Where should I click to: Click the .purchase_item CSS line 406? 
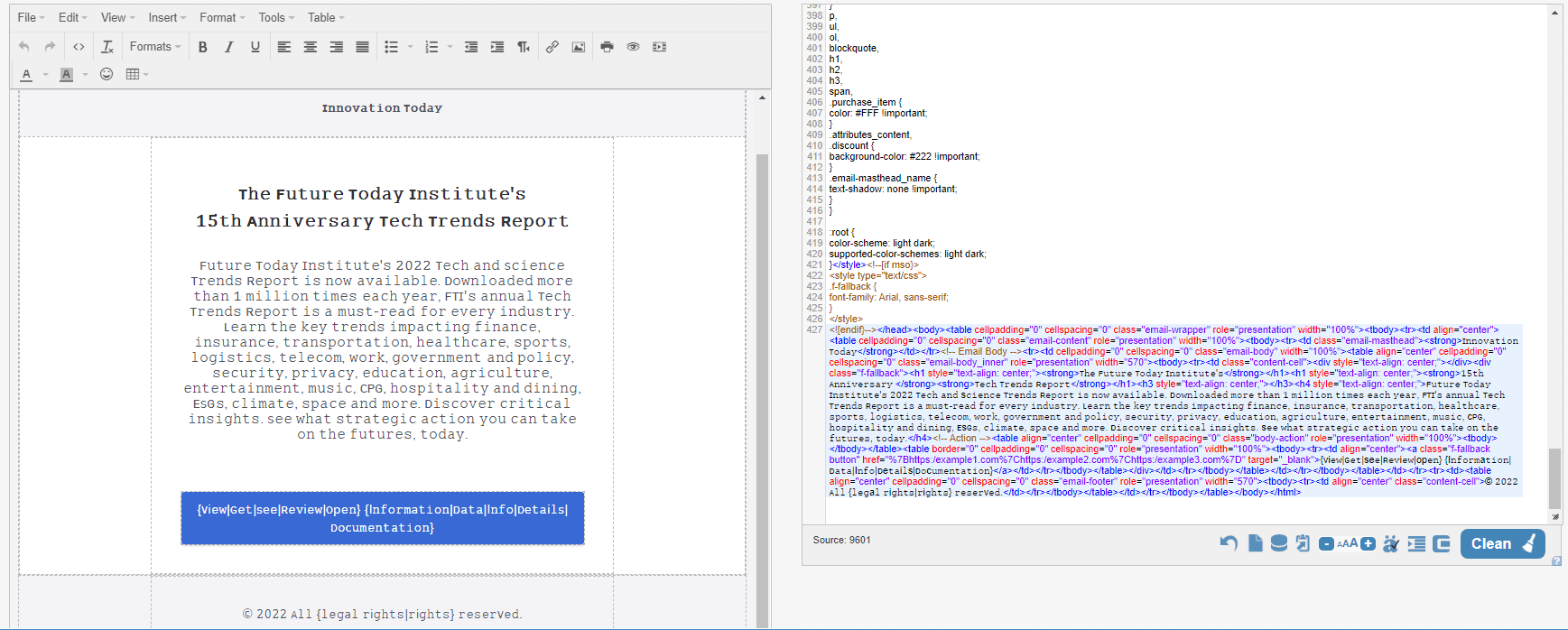865,102
